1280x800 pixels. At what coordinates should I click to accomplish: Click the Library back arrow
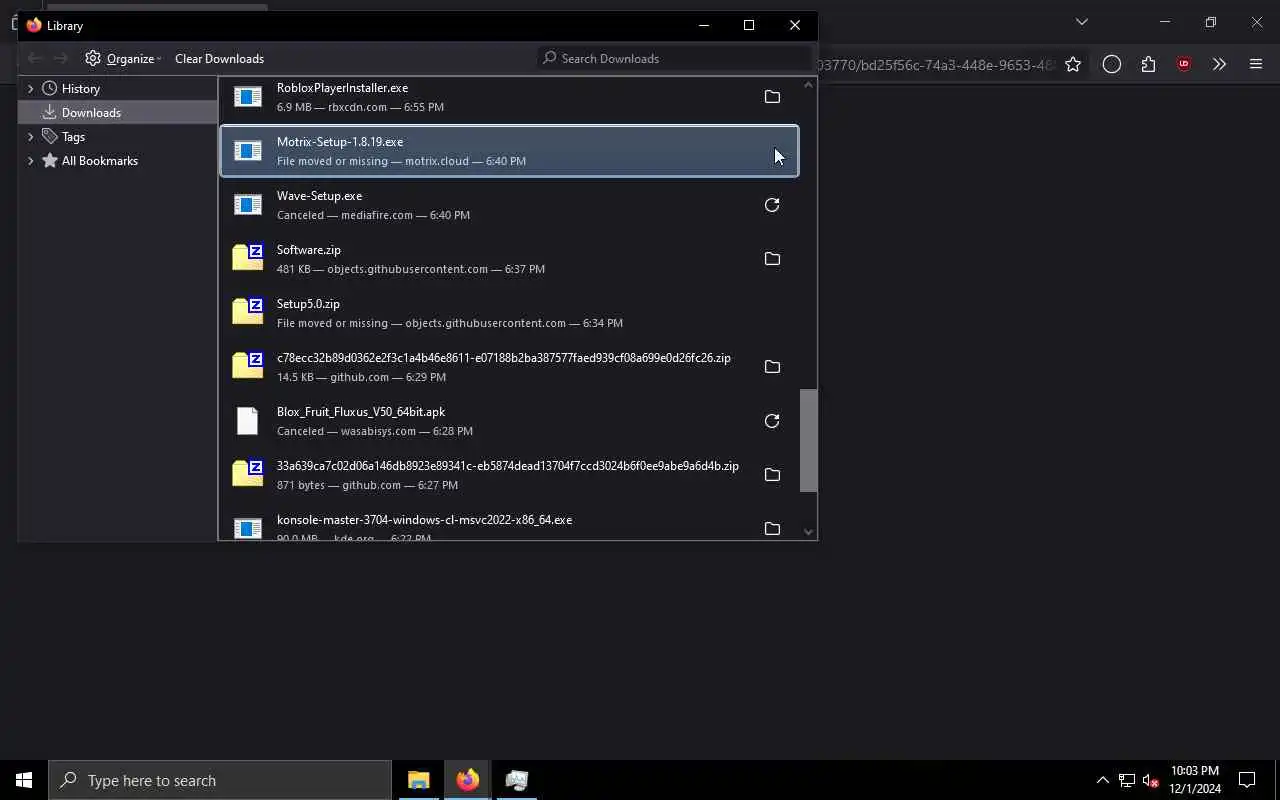coord(34,58)
